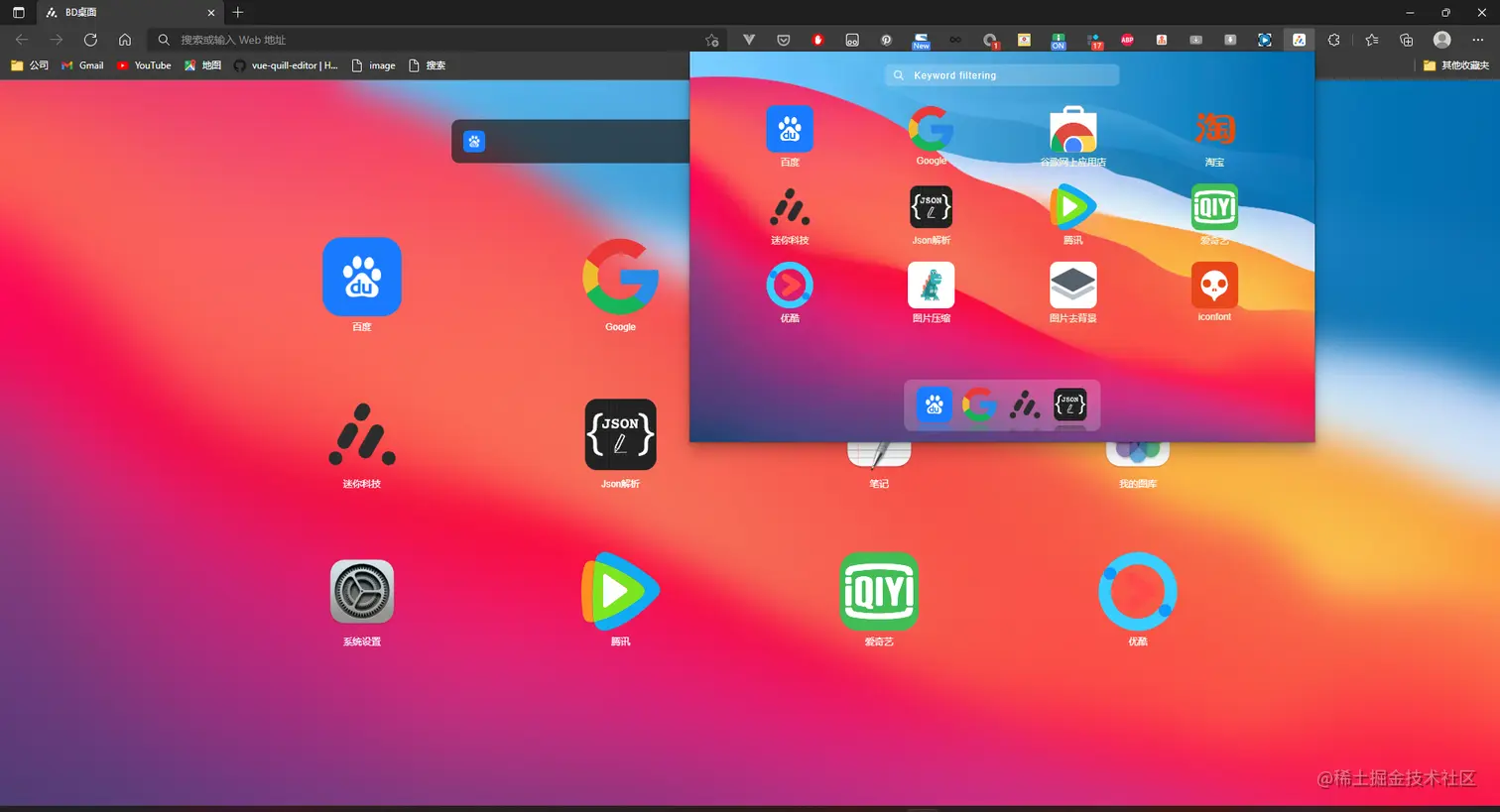The height and width of the screenshot is (812, 1500).
Task: Open YouTube bookmark
Action: coord(144,65)
